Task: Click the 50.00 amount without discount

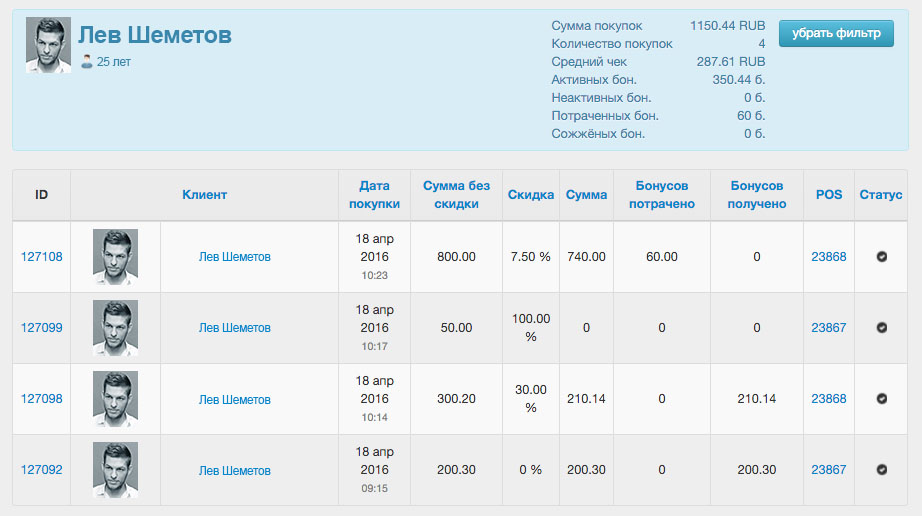Action: (456, 328)
